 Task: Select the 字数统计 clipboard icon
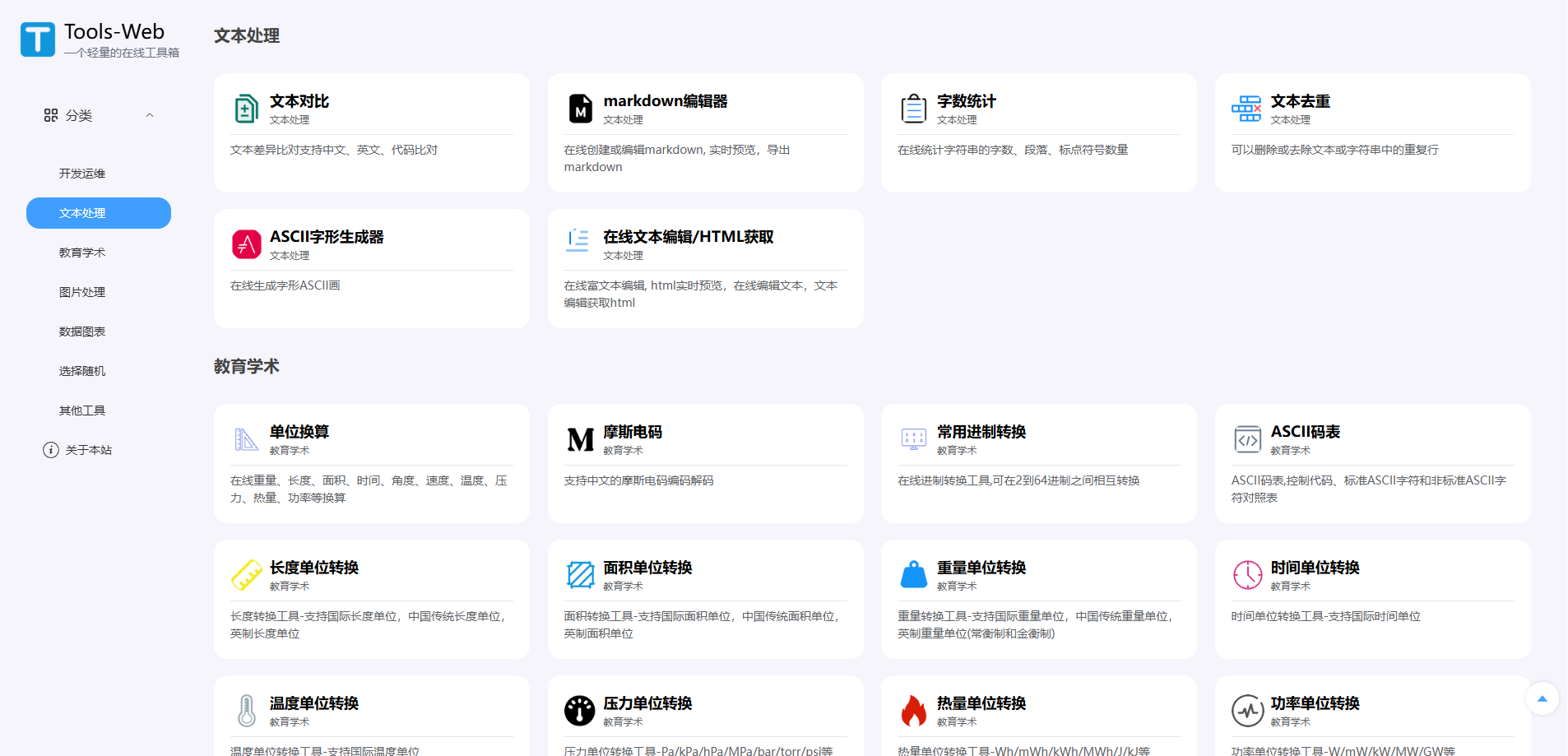[913, 109]
